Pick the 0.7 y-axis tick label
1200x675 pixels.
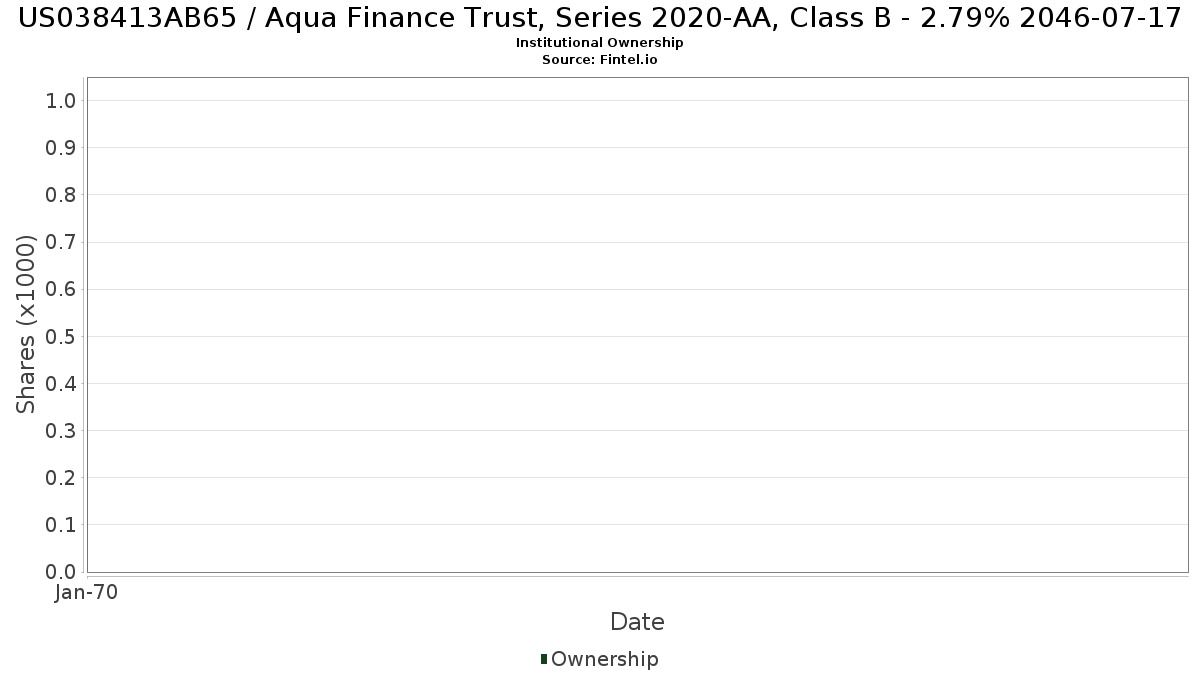[x=61, y=242]
